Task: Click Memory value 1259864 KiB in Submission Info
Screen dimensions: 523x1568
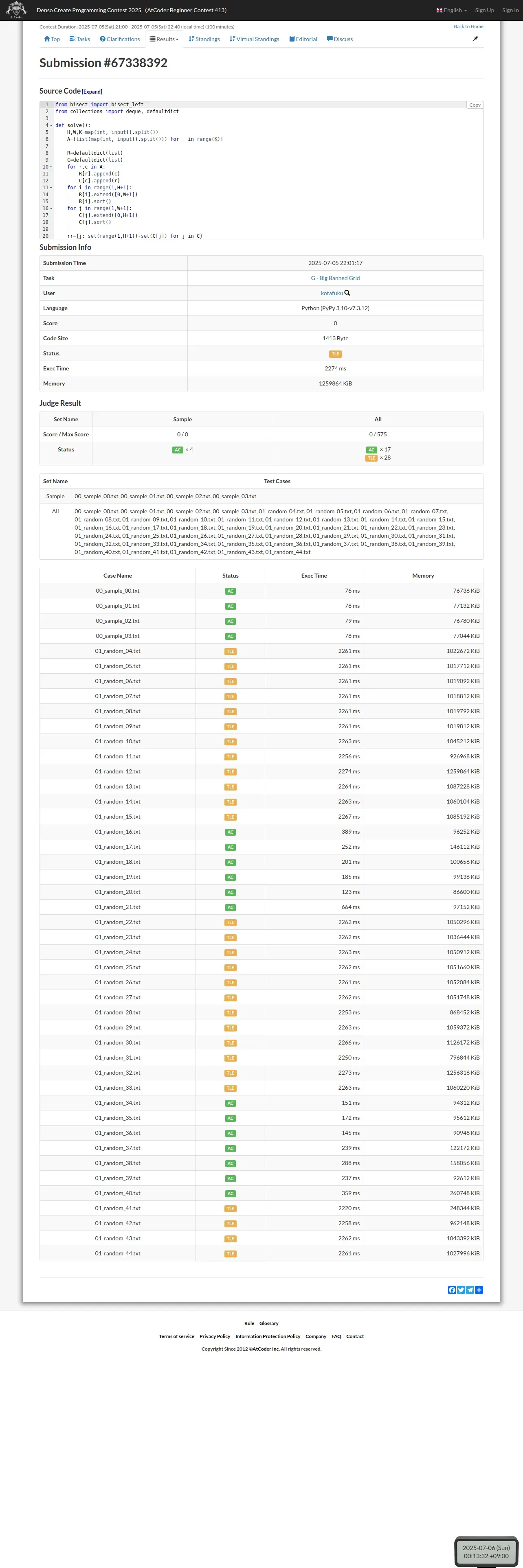Action: click(x=336, y=384)
